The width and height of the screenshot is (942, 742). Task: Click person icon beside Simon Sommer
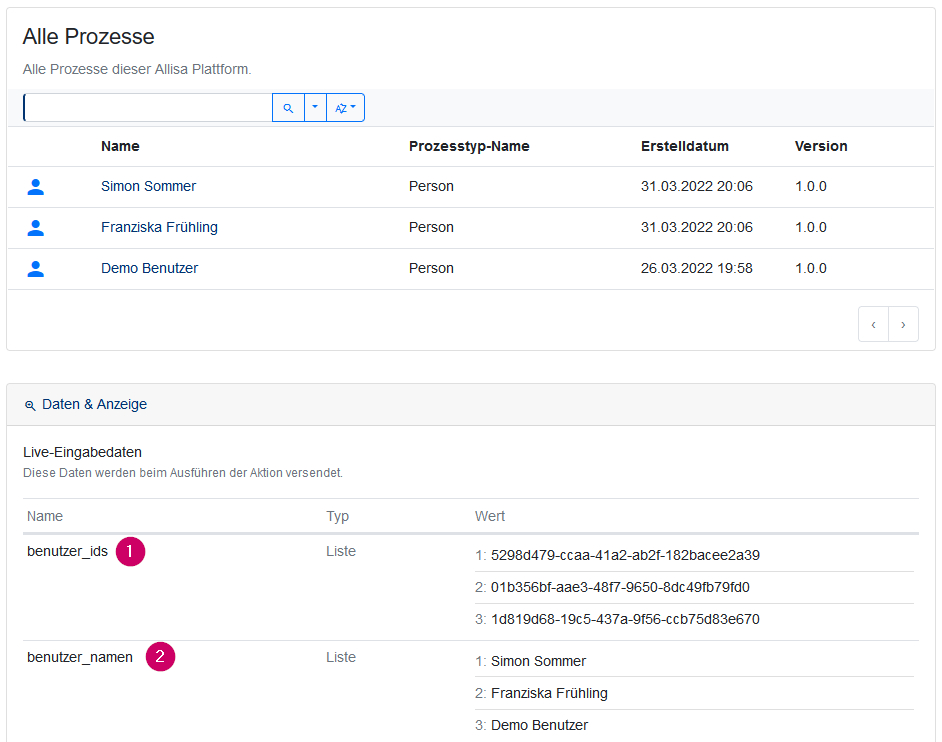coord(36,187)
